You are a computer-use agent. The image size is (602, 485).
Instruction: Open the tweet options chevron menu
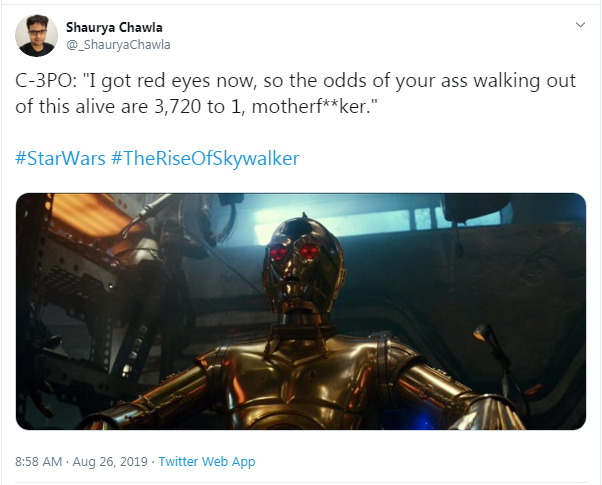click(581, 24)
